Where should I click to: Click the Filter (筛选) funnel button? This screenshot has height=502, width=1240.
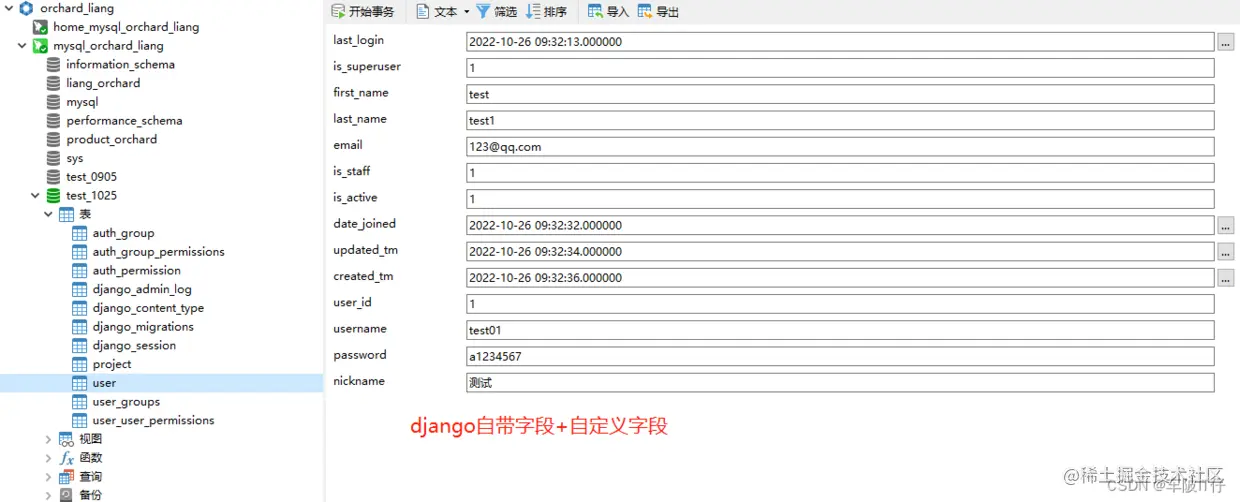[x=497, y=12]
